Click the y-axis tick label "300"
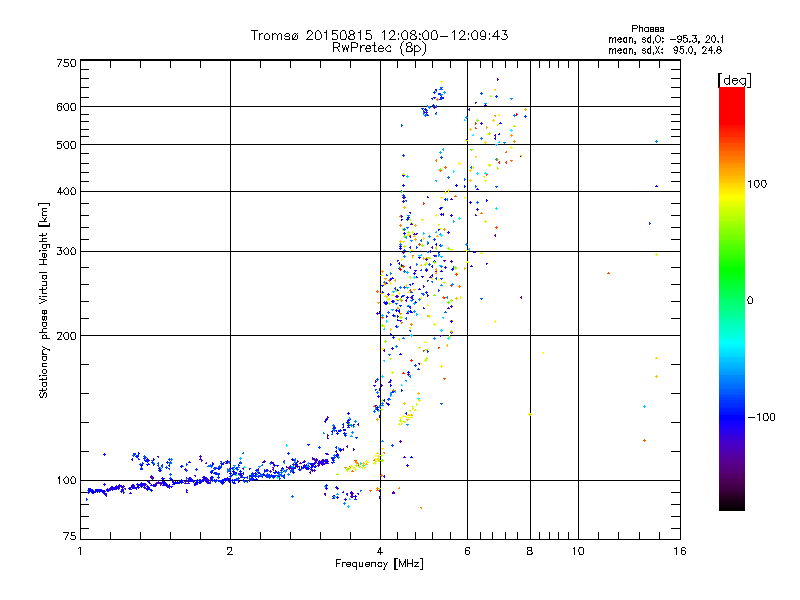This screenshot has height=600, width=800. point(66,252)
